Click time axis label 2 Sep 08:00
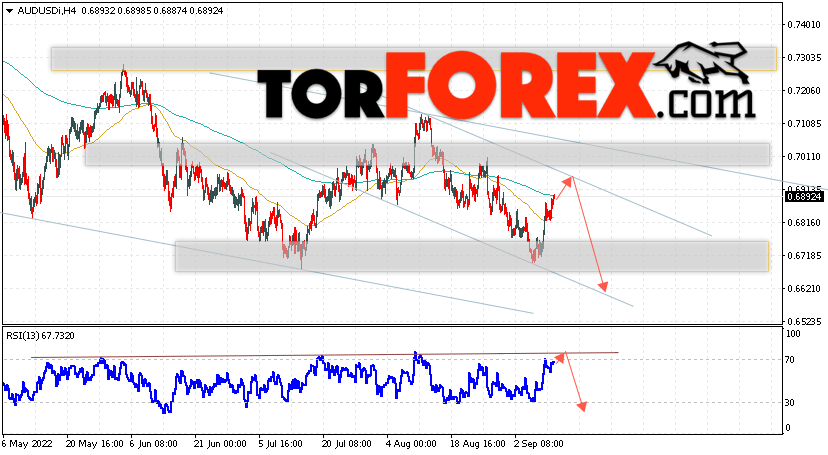 click(x=539, y=444)
